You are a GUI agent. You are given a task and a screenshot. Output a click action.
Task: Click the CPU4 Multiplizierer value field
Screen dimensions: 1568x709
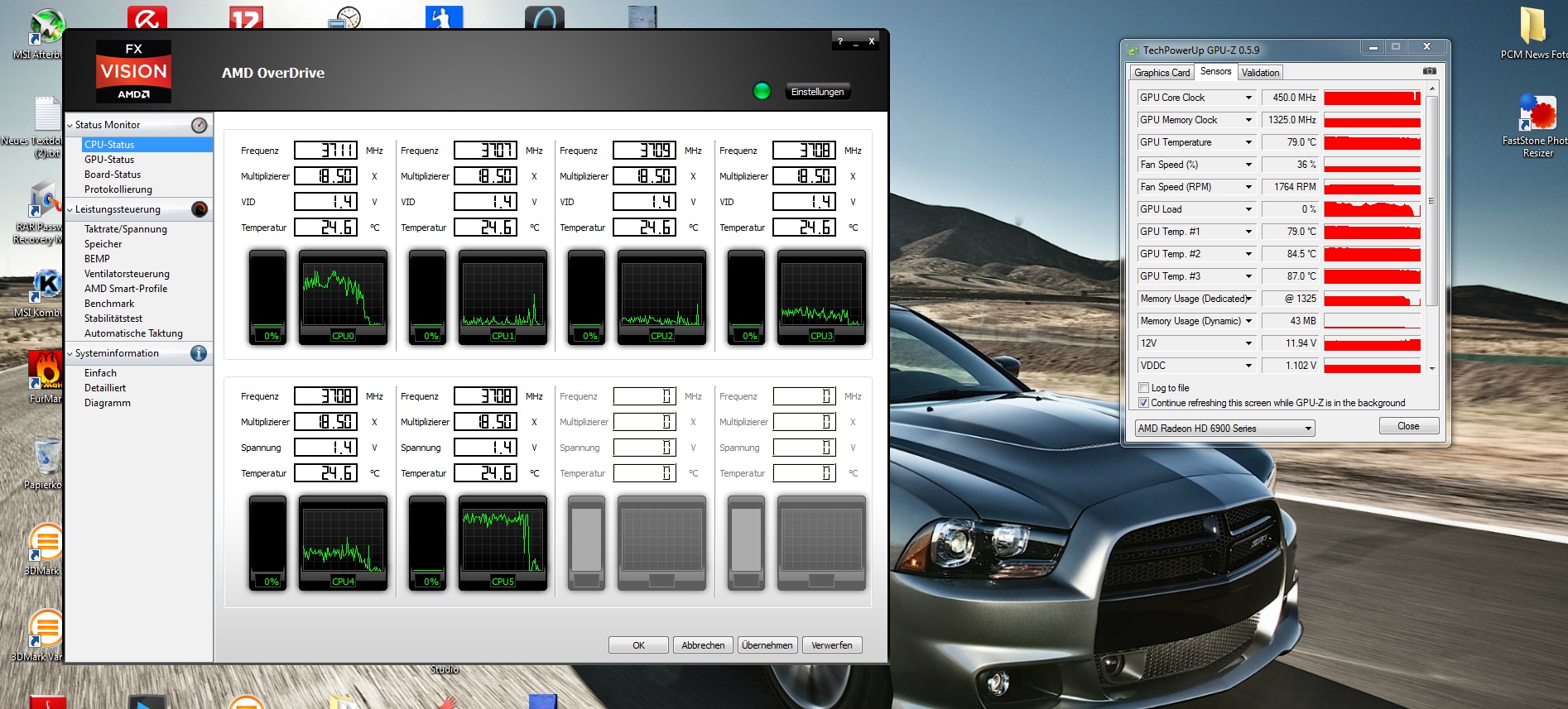[326, 422]
